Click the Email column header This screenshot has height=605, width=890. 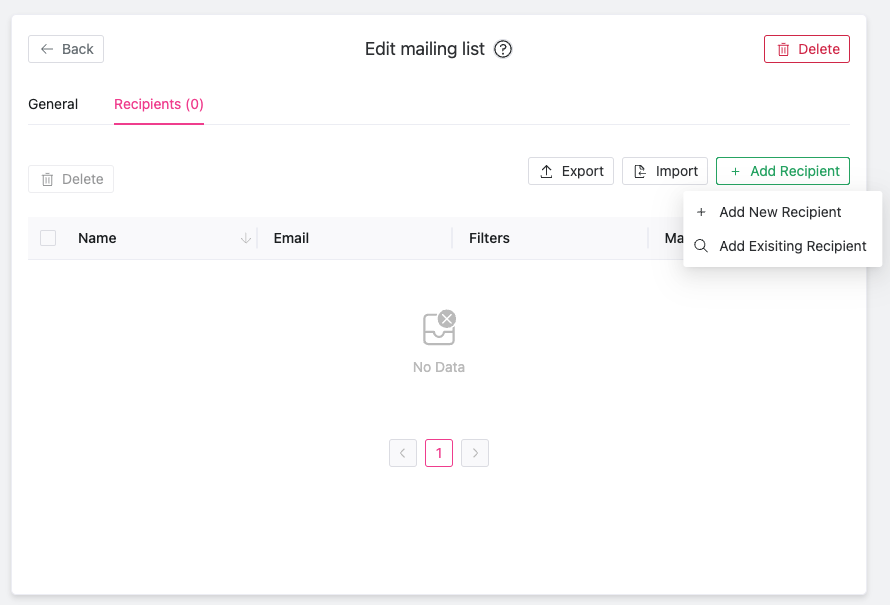[x=291, y=238]
